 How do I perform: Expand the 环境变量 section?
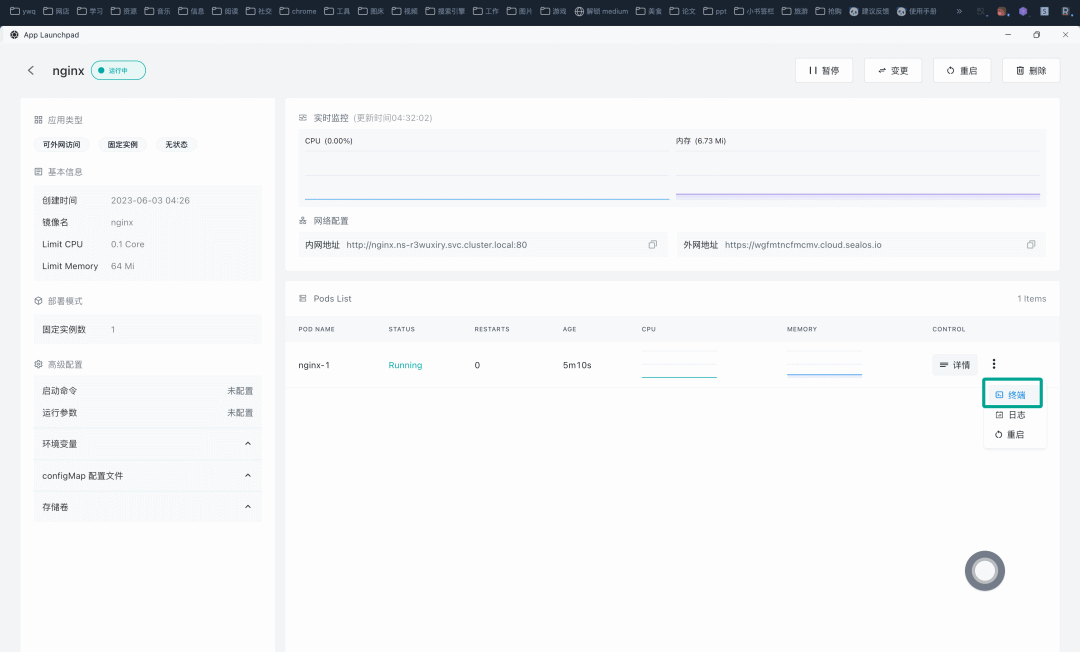(147, 444)
